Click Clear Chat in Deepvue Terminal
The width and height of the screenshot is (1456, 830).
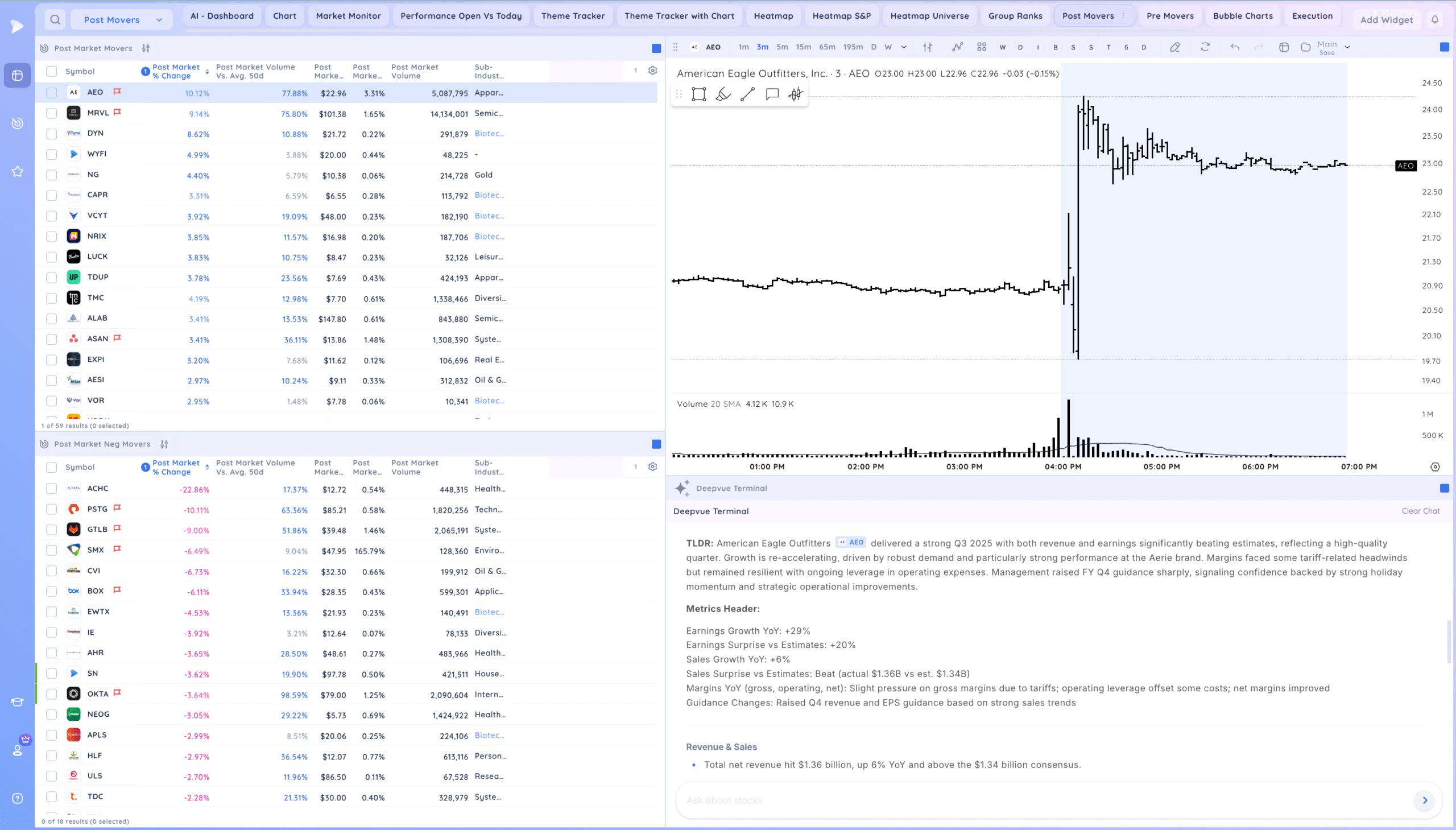coord(1420,511)
